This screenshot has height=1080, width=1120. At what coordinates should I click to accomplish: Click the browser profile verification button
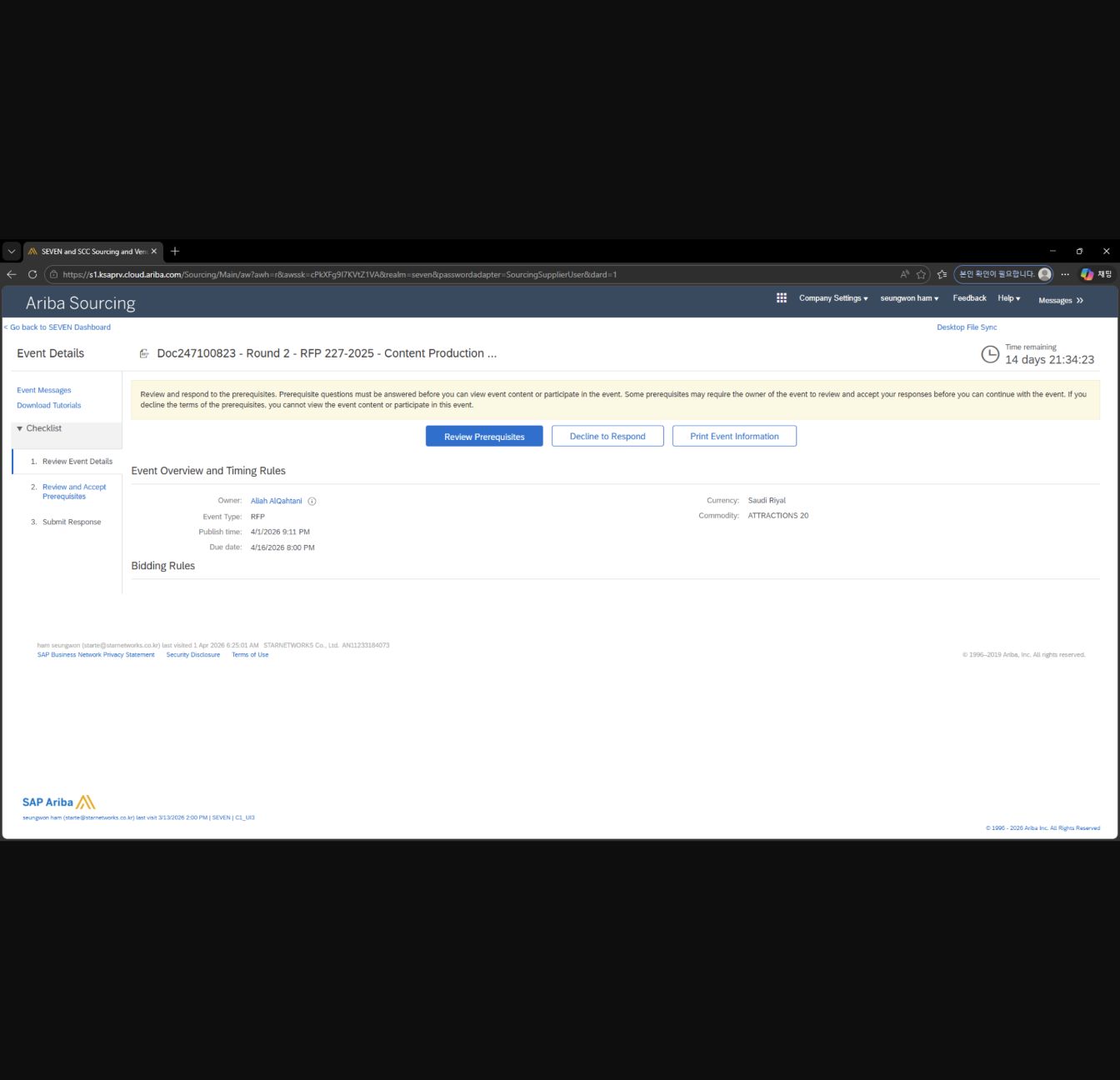(1003, 274)
